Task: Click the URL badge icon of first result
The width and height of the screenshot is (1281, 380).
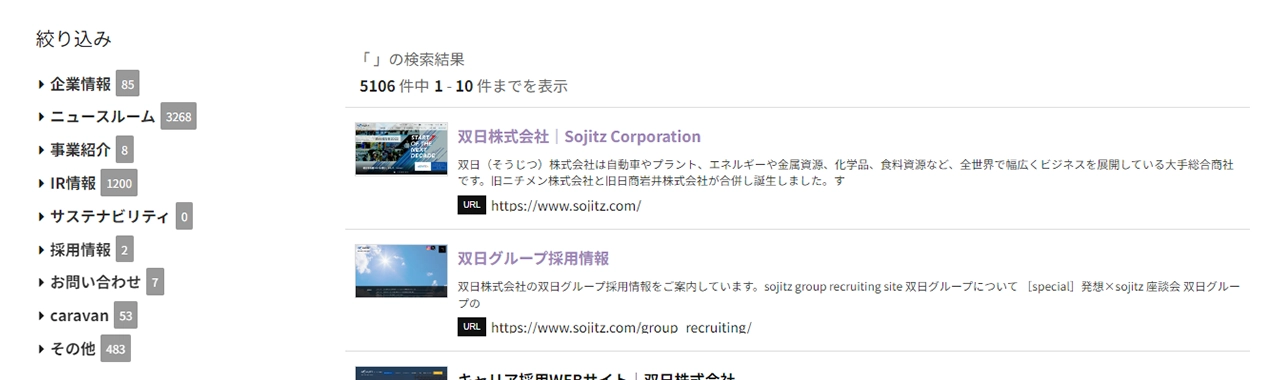Action: tap(472, 205)
